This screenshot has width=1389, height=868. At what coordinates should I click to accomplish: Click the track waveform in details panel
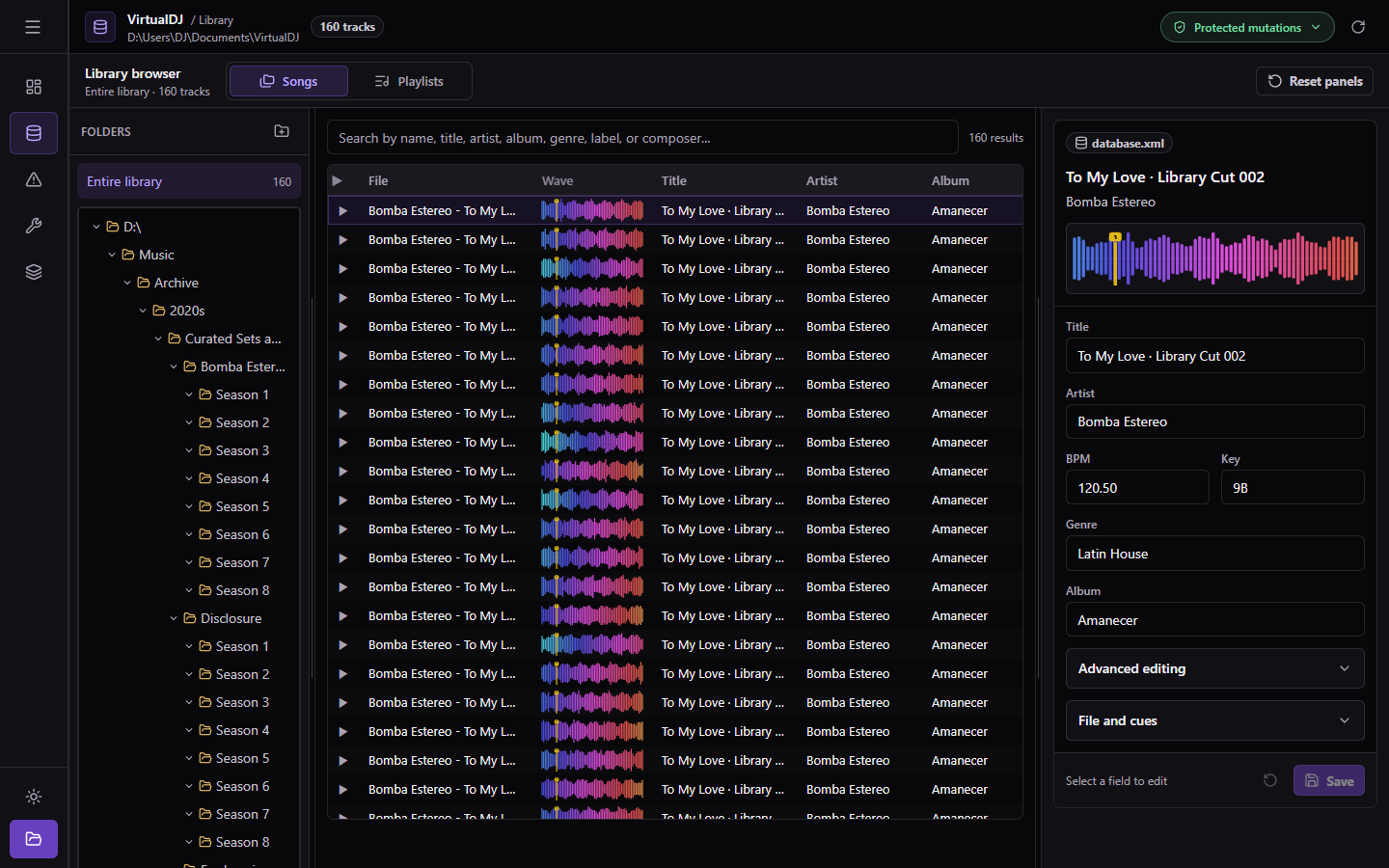[1214, 258]
